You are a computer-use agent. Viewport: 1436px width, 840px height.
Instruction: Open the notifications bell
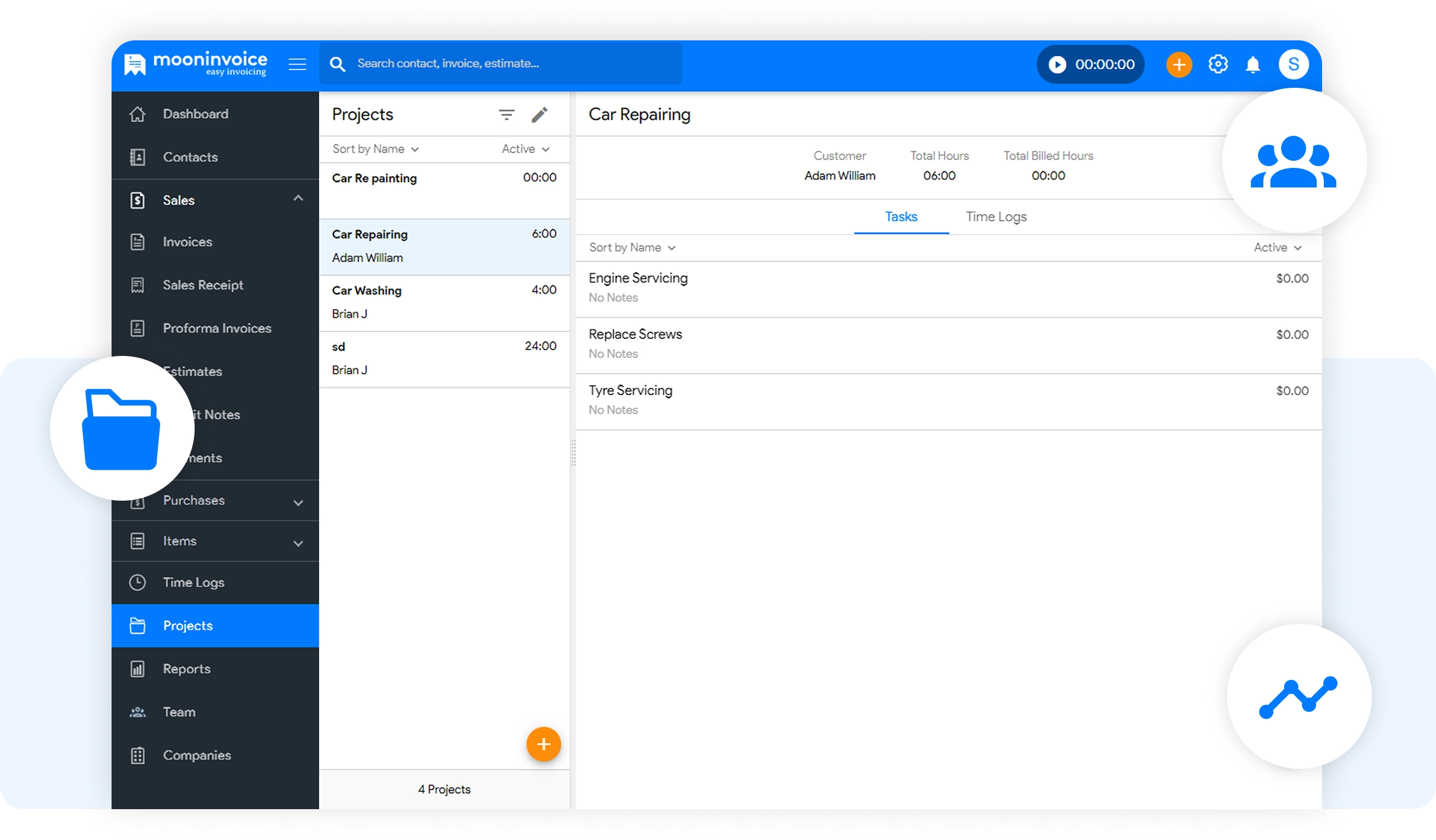[1253, 64]
